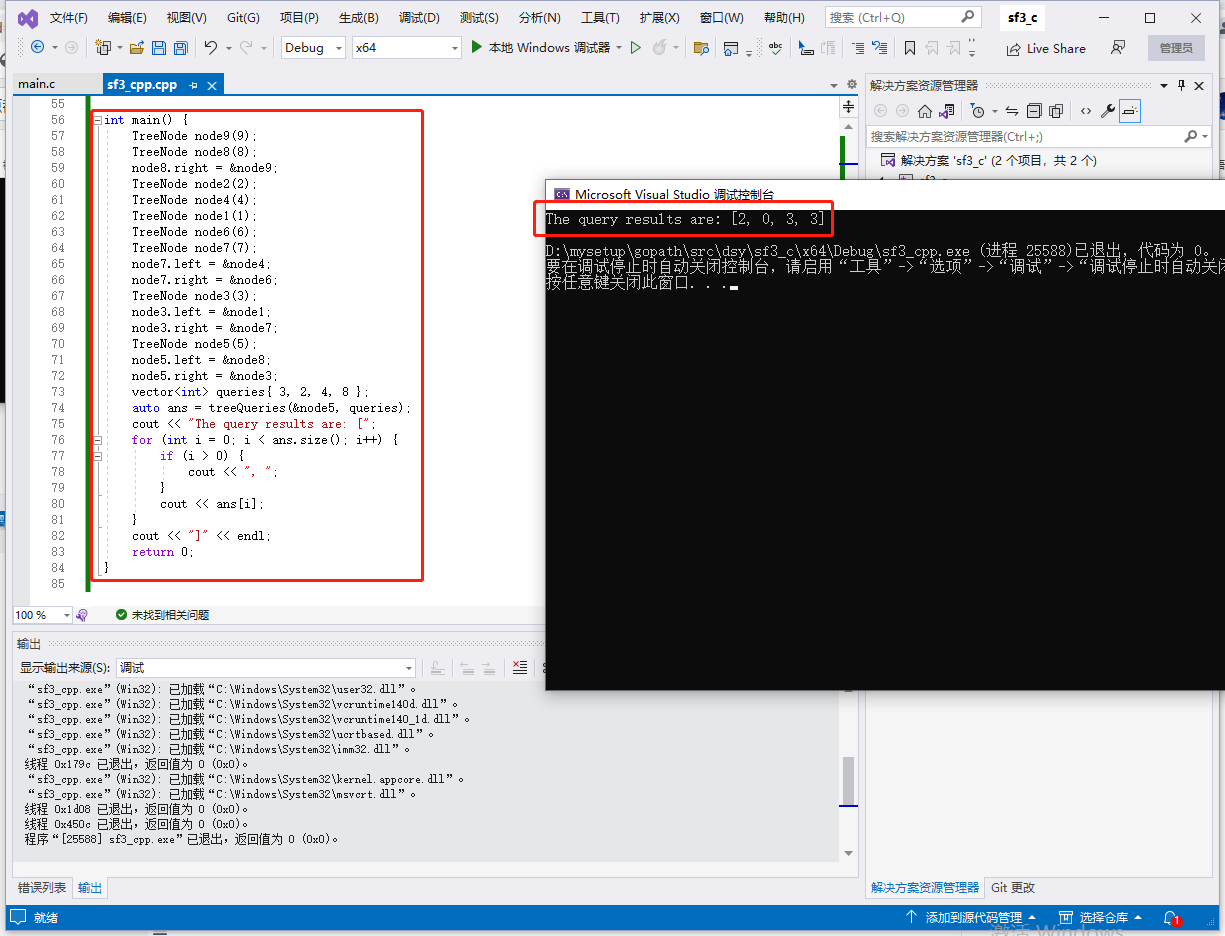Viewport: 1225px width, 936px height.
Task: Open Properties wrench icon in Solution Explorer
Action: (x=1108, y=111)
